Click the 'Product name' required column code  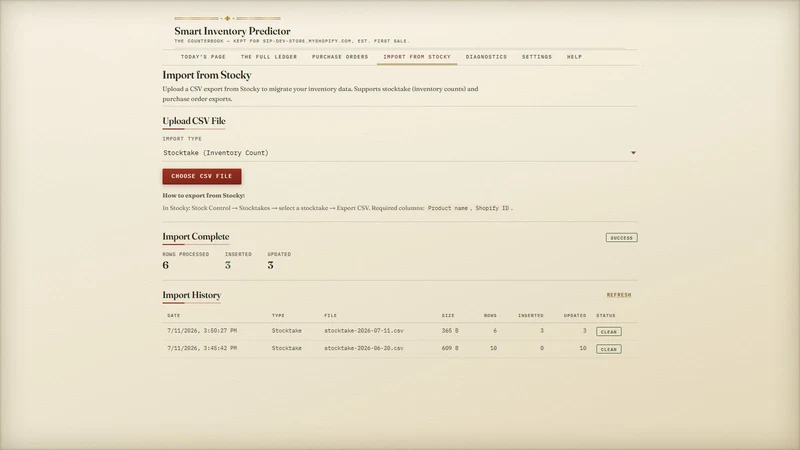tap(447, 208)
